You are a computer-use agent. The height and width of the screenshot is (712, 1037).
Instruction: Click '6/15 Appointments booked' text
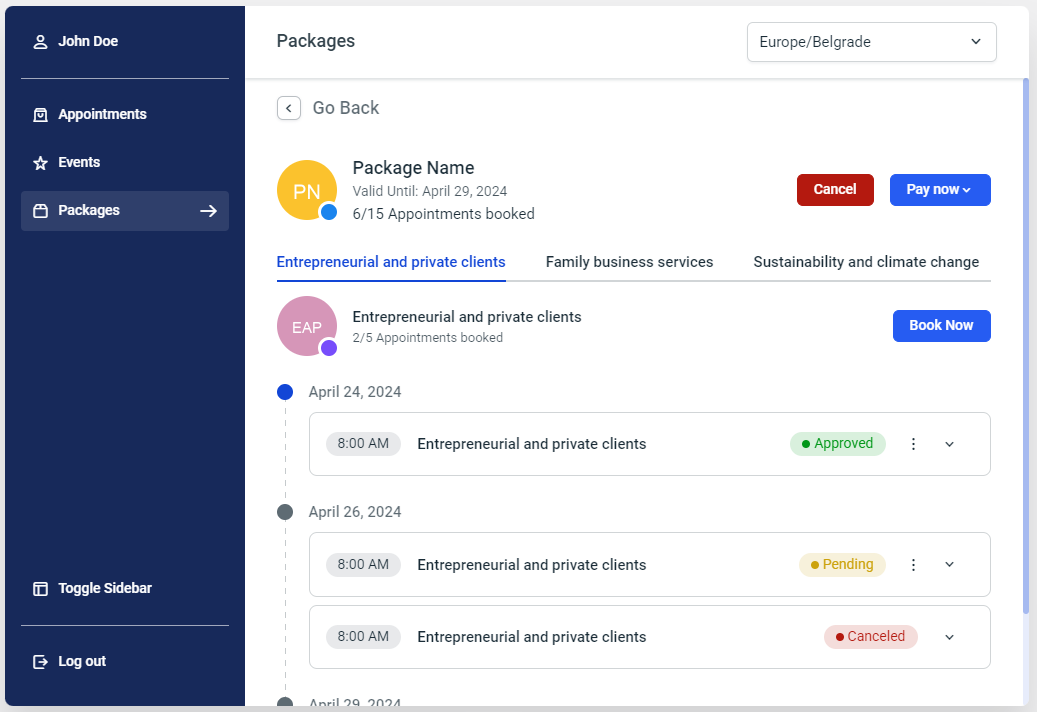[444, 214]
